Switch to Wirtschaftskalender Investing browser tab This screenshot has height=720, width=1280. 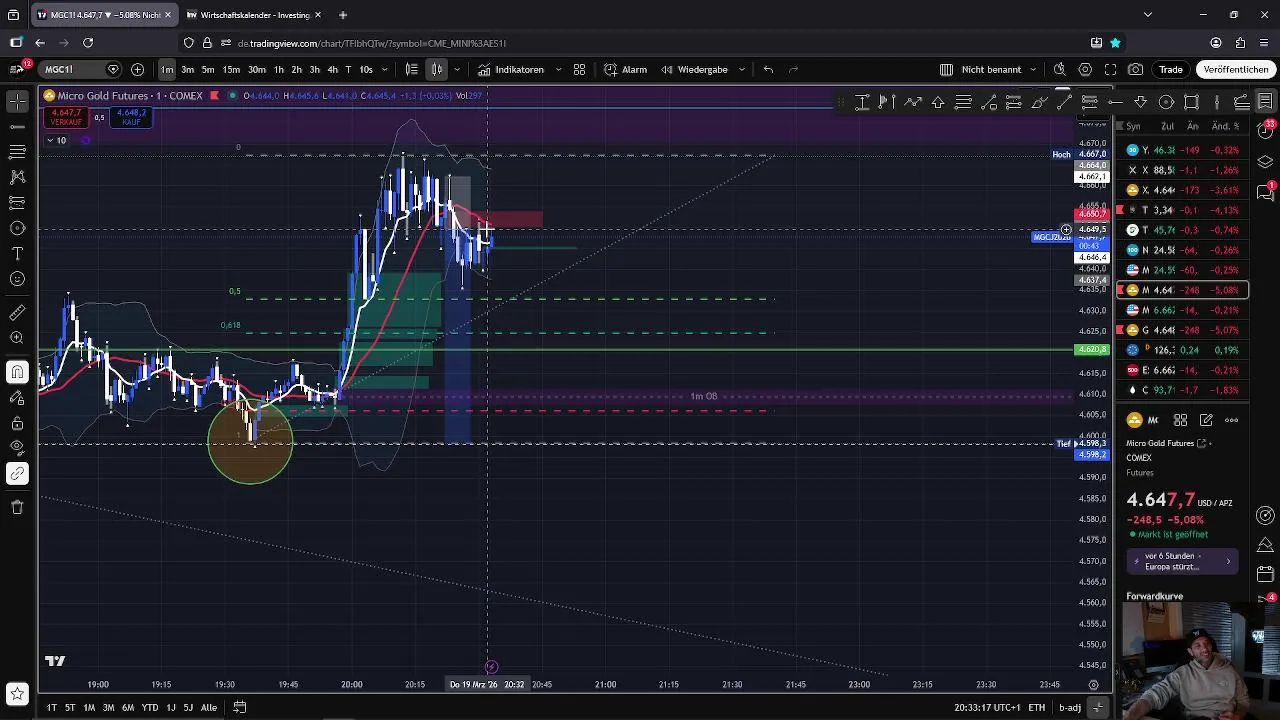pos(253,15)
